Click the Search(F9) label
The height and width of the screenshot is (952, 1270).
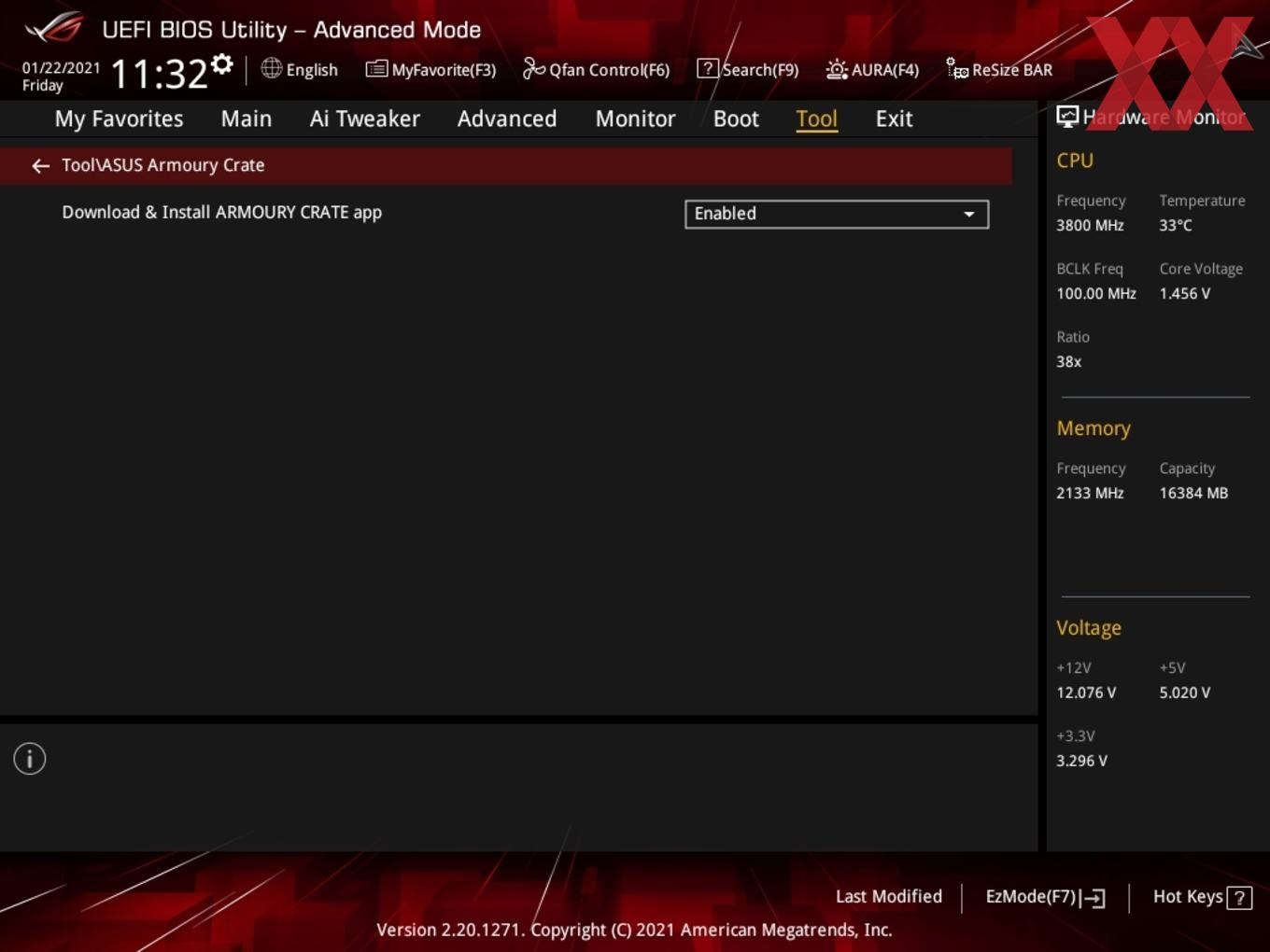pyautogui.click(x=760, y=70)
